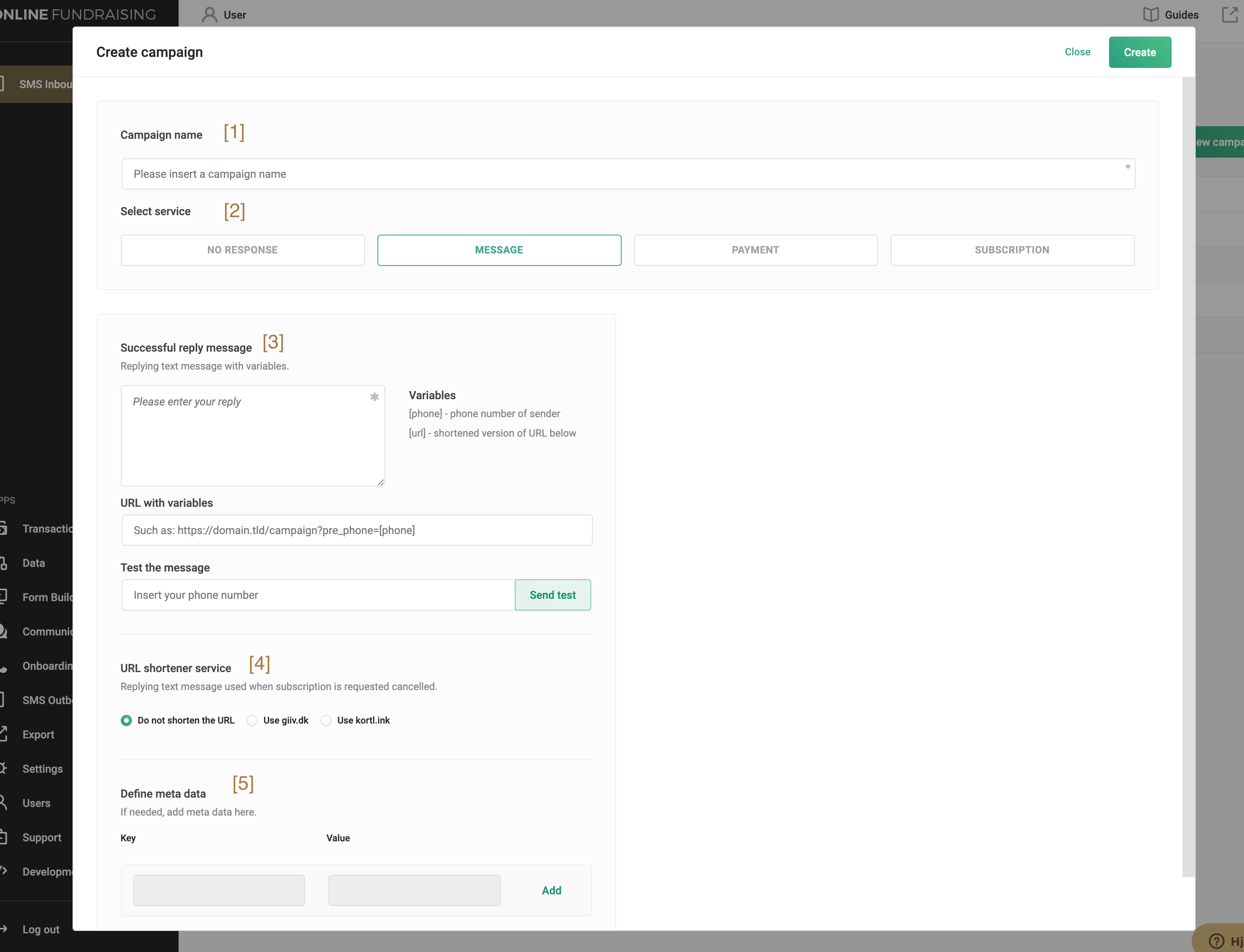
Task: Go to Onboarding in the sidebar
Action: pos(36,666)
